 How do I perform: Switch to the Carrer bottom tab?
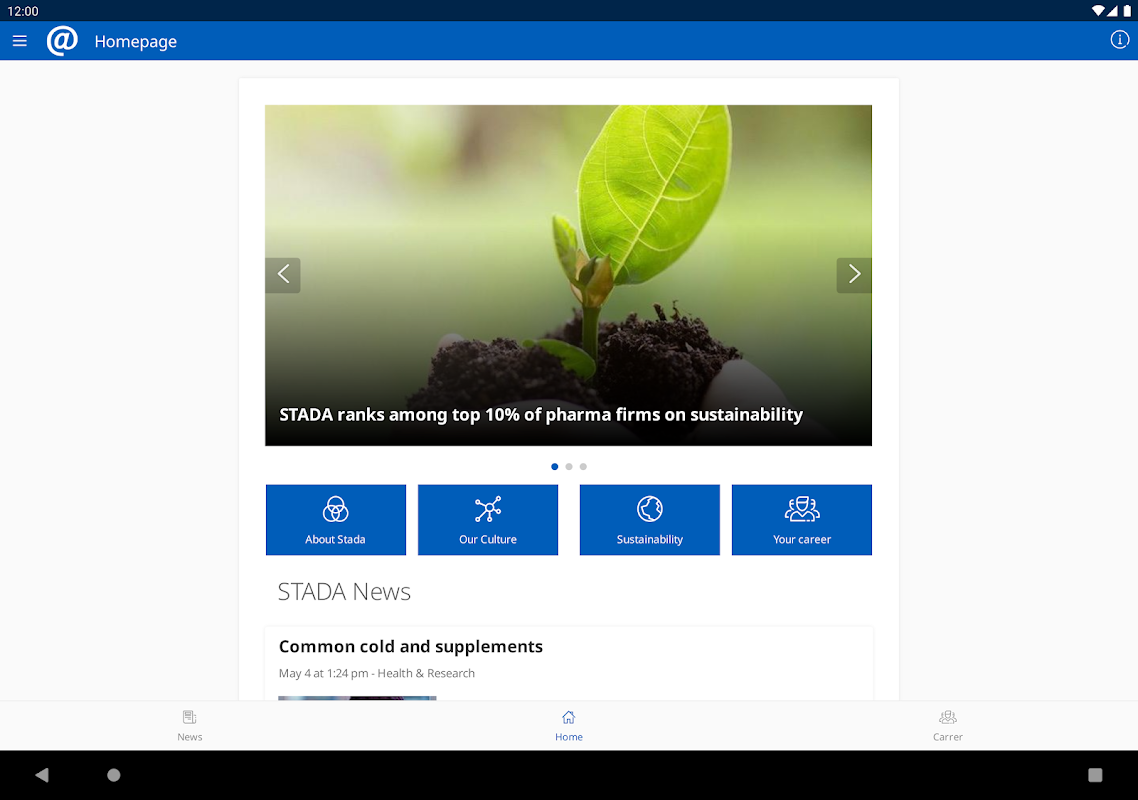948,725
